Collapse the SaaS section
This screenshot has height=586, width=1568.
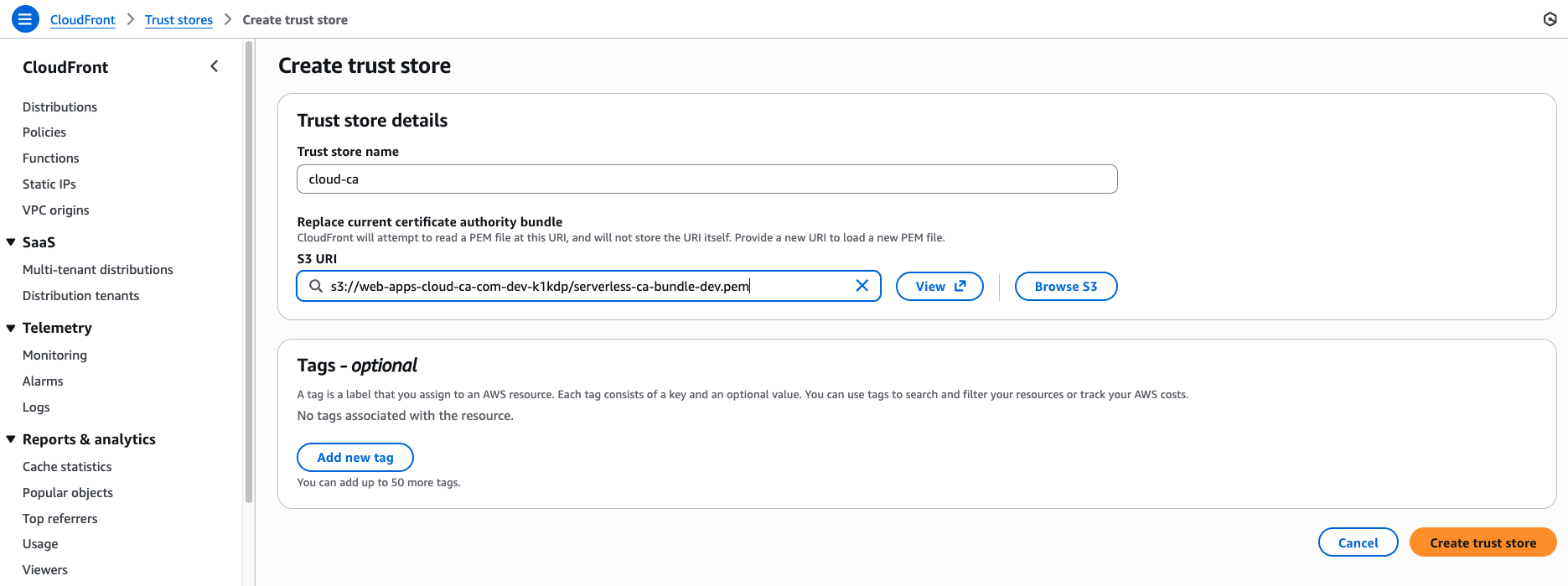(11, 242)
